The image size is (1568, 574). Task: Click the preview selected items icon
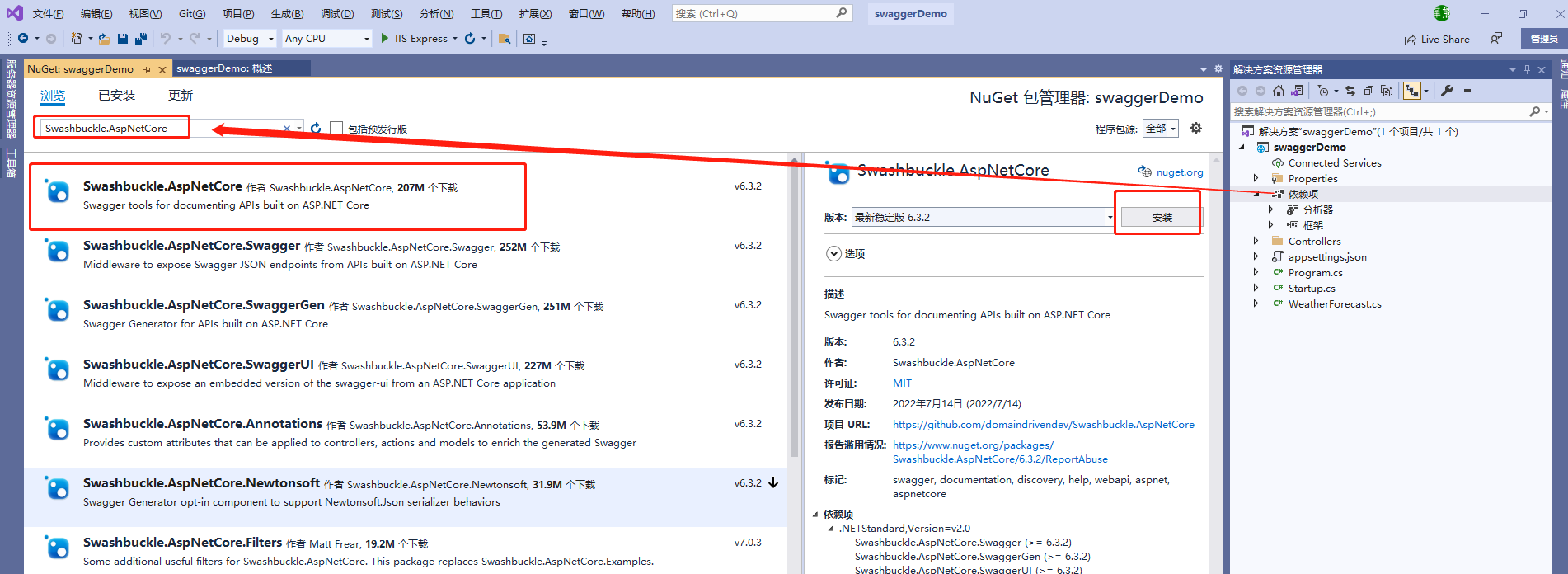point(1465,91)
